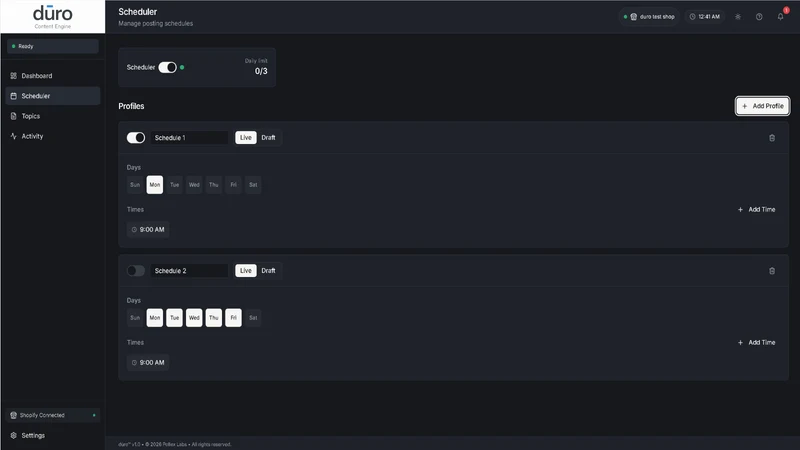The height and width of the screenshot is (450, 800).
Task: Deselect Thu for Schedule 2
Action: (x=214, y=317)
